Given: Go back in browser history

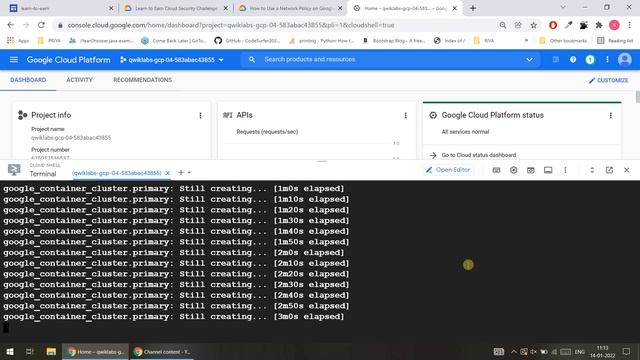Looking at the screenshot, I should tap(11, 25).
